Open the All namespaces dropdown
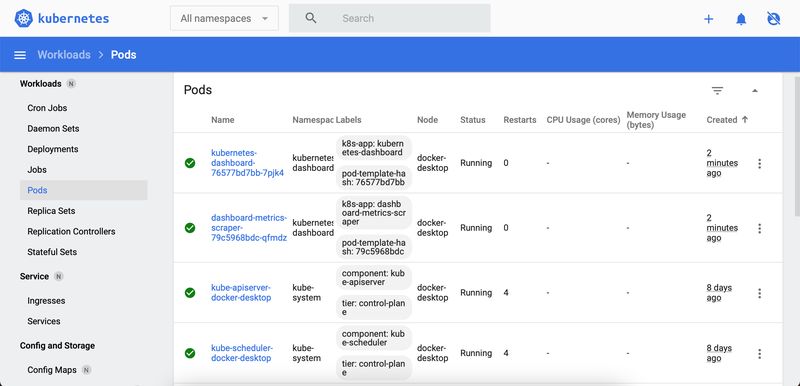The height and width of the screenshot is (386, 800). pyautogui.click(x=224, y=18)
